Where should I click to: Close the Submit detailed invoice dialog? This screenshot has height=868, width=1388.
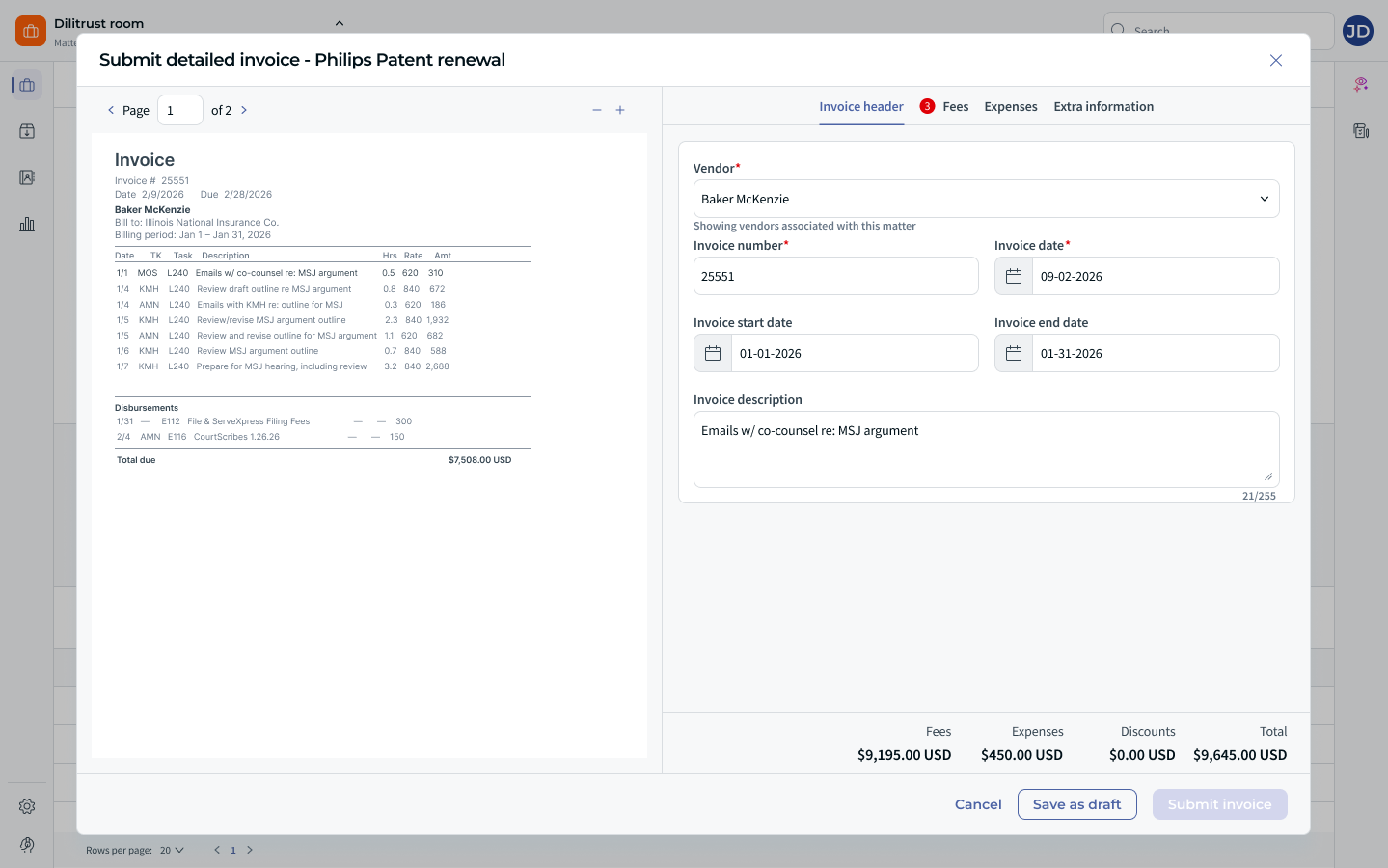(x=1276, y=60)
